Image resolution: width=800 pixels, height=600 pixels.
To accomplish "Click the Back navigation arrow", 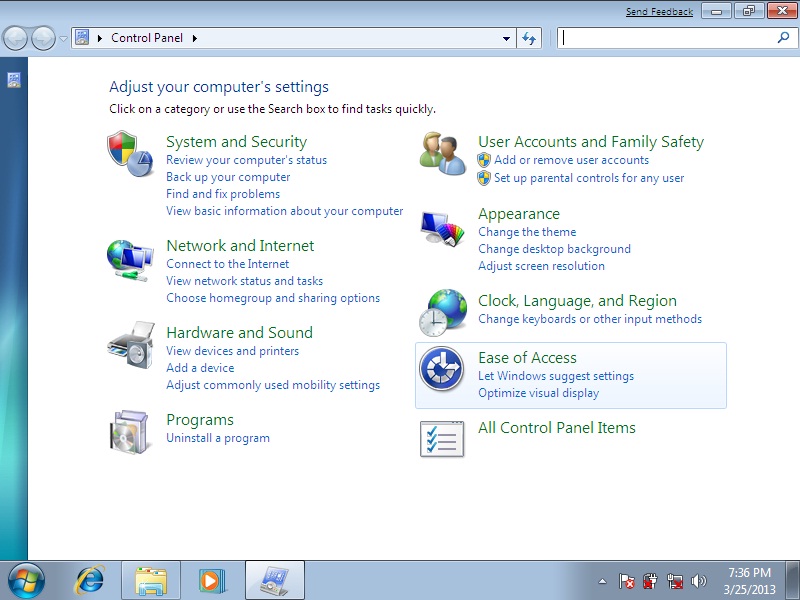I will pyautogui.click(x=15, y=38).
